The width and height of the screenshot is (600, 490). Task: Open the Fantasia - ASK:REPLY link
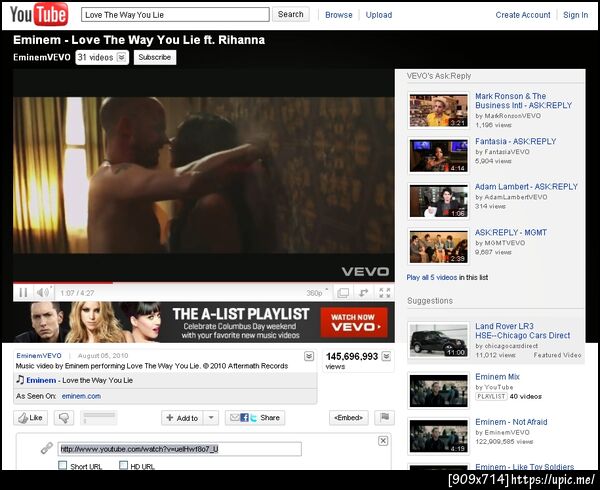click(515, 142)
